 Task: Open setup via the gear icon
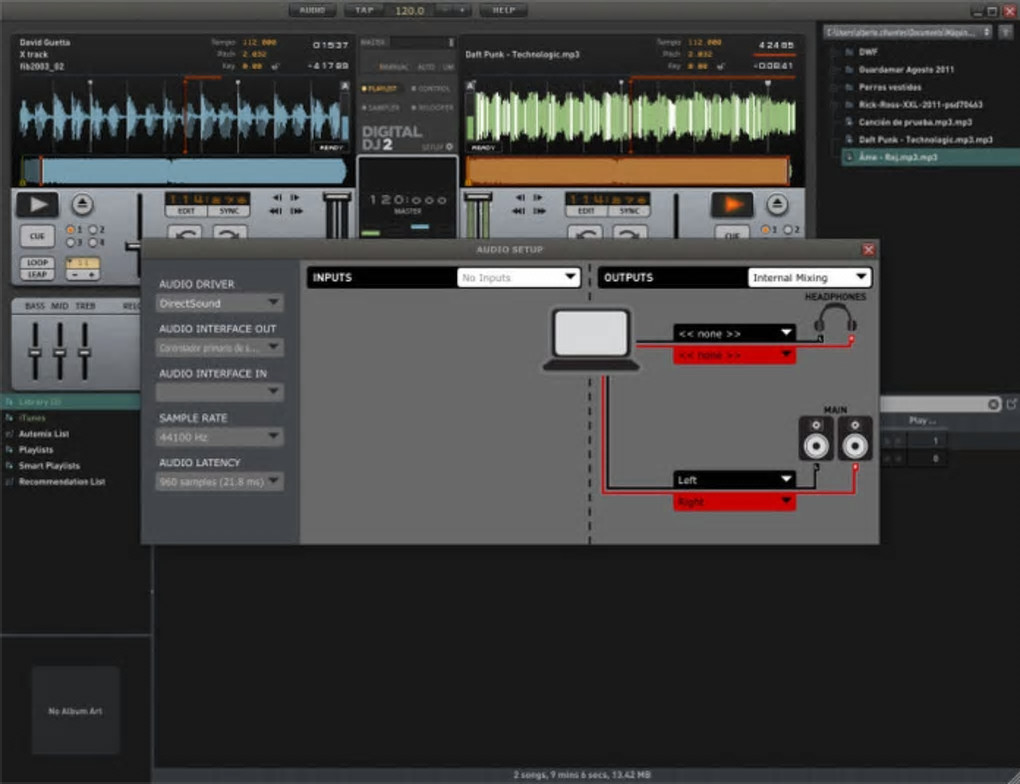449,146
